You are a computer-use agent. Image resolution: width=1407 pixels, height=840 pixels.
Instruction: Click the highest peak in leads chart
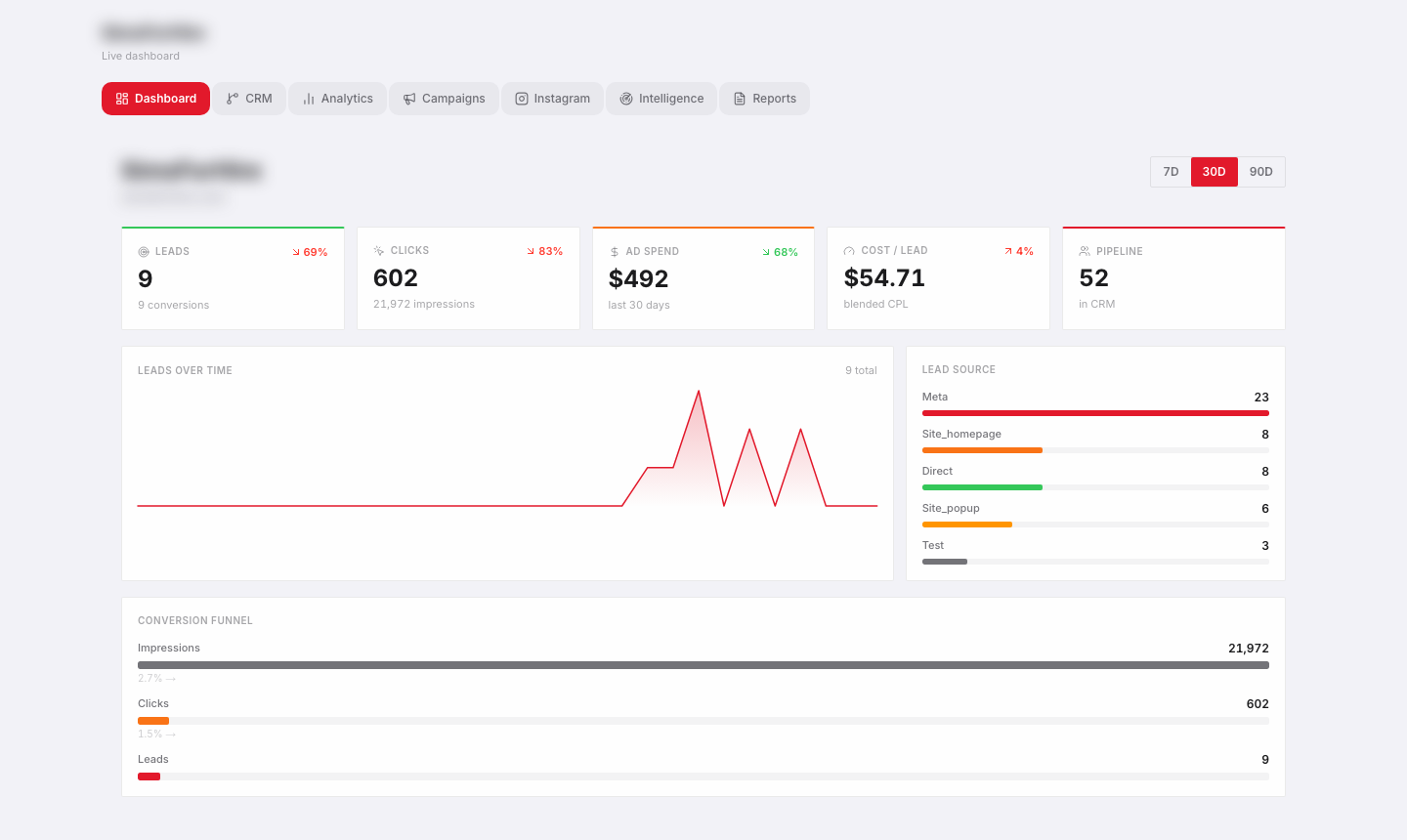699,392
